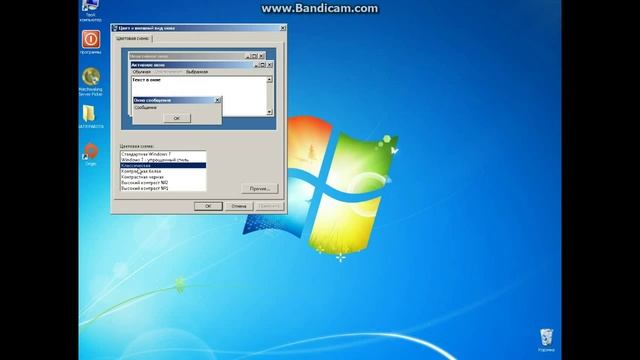640x360 pixels.
Task: Click the Выбранная menu item in preview
Action: (x=197, y=72)
